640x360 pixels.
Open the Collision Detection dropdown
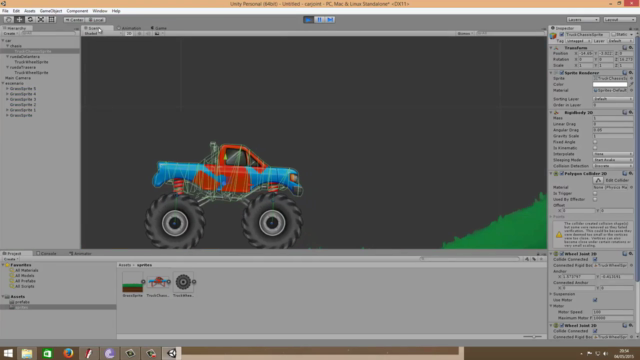(613, 166)
